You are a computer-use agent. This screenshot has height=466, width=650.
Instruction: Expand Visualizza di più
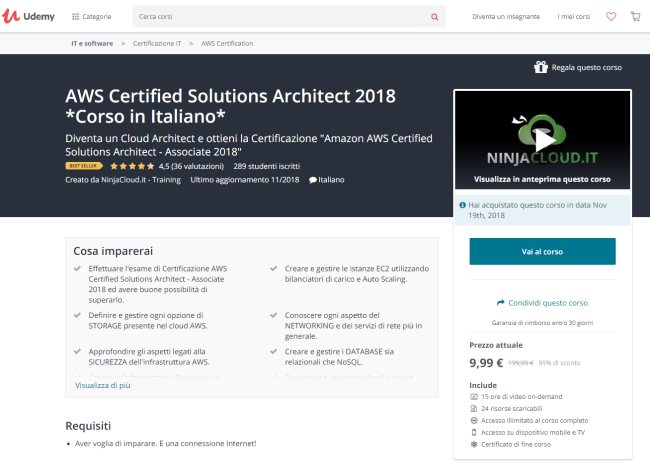(x=103, y=385)
